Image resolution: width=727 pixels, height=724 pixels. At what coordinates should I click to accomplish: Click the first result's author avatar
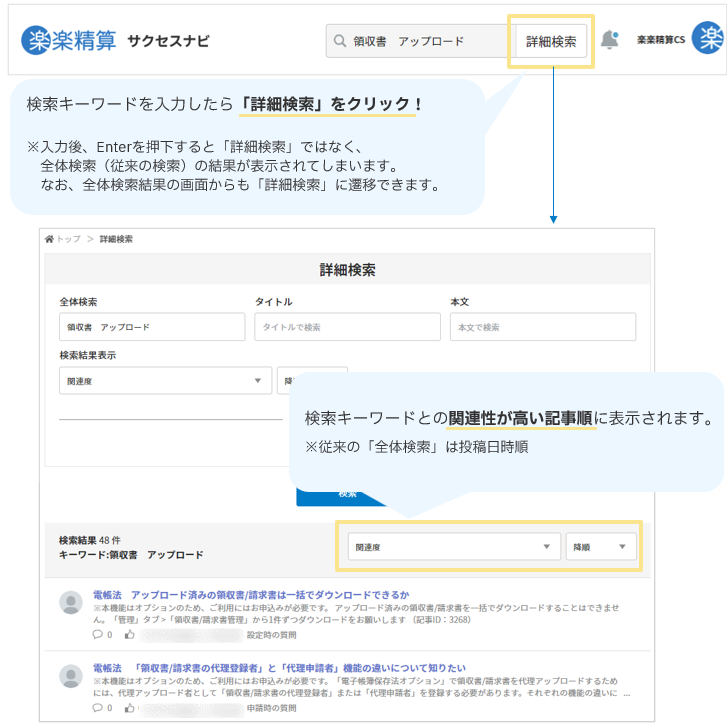70,603
